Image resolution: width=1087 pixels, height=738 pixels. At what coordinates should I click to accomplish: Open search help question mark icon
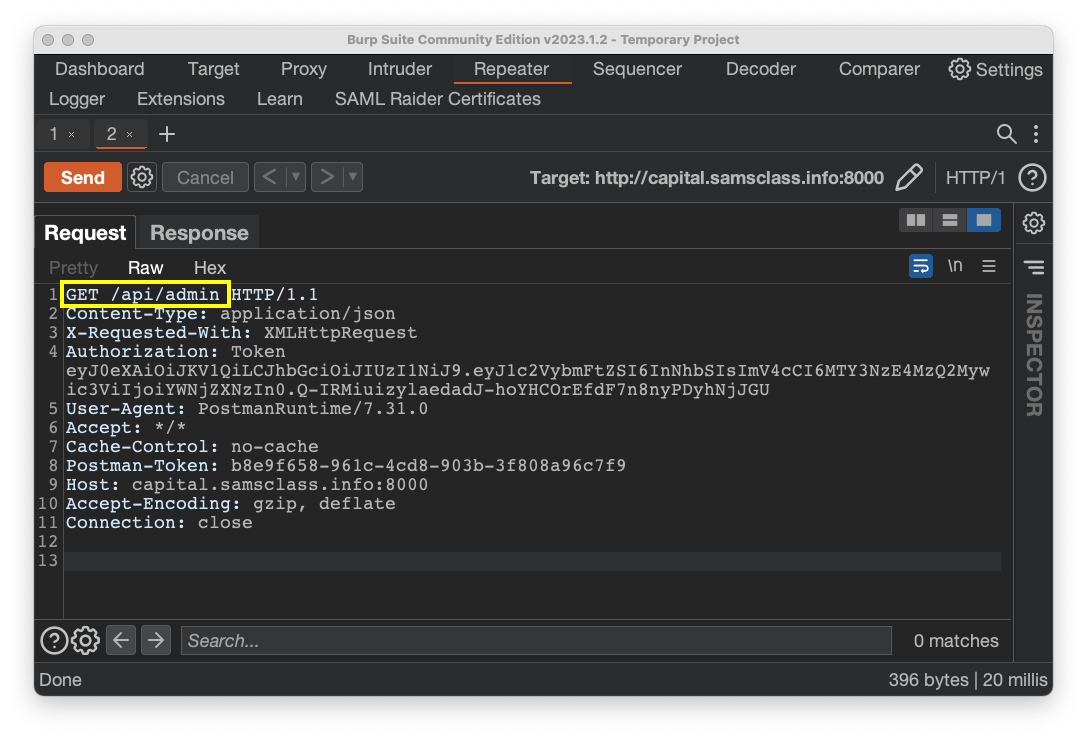click(x=54, y=641)
